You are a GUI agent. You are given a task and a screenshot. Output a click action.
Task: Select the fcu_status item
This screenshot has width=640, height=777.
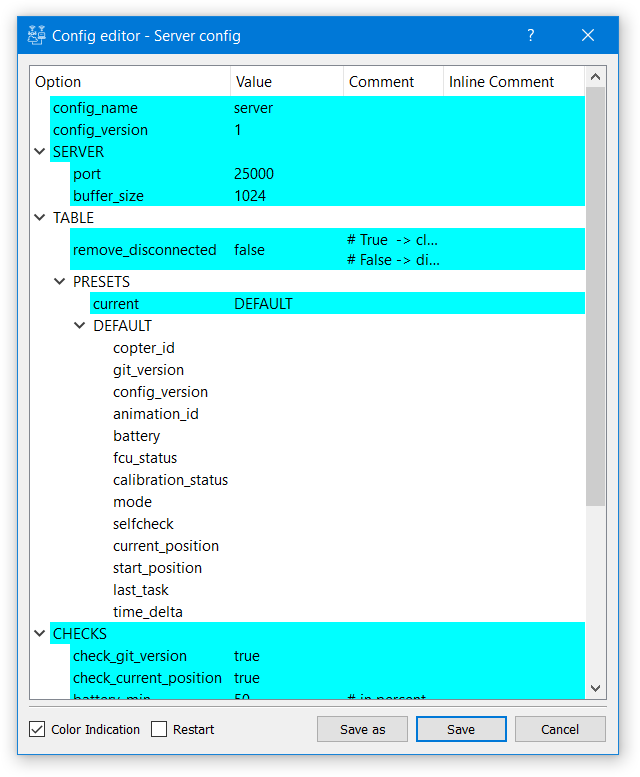[x=145, y=457]
